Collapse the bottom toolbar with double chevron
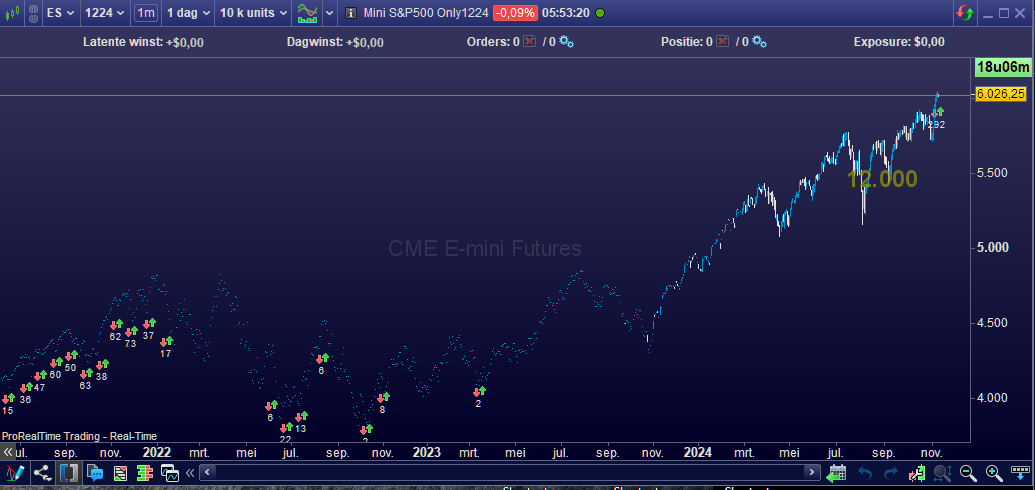 (190, 473)
